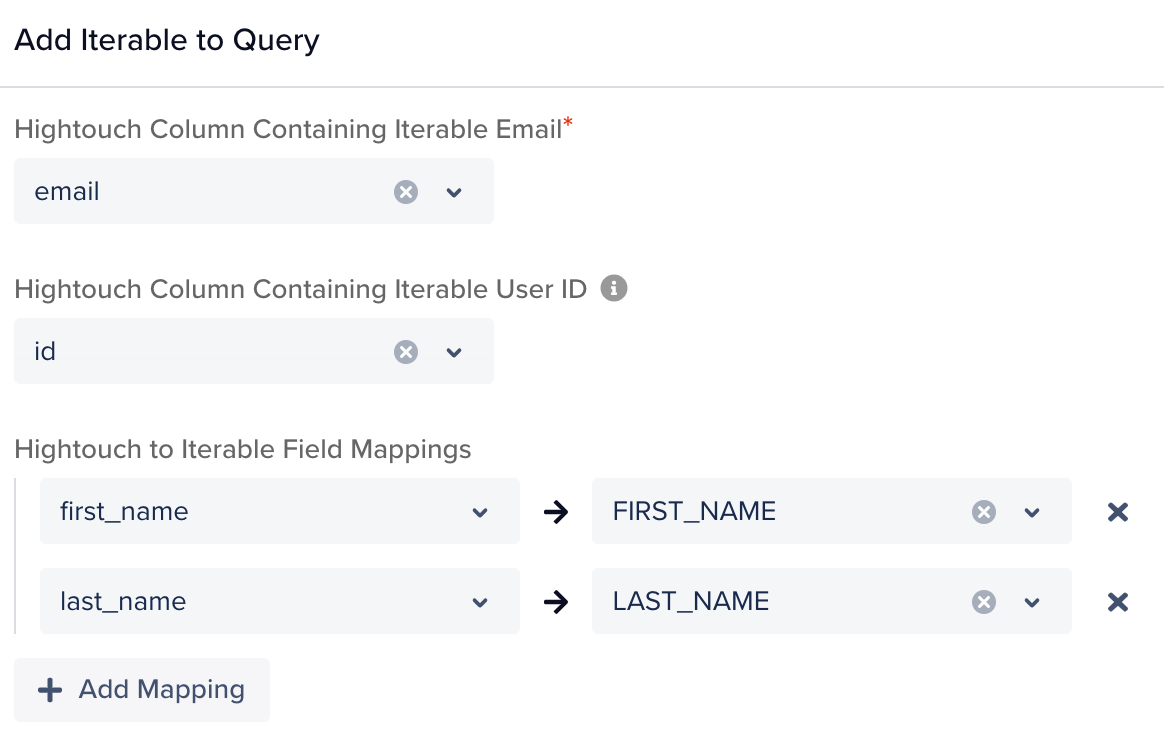Screen dimensions: 1164x734
Task: Open the last_name source field dropdown
Action: (280, 601)
